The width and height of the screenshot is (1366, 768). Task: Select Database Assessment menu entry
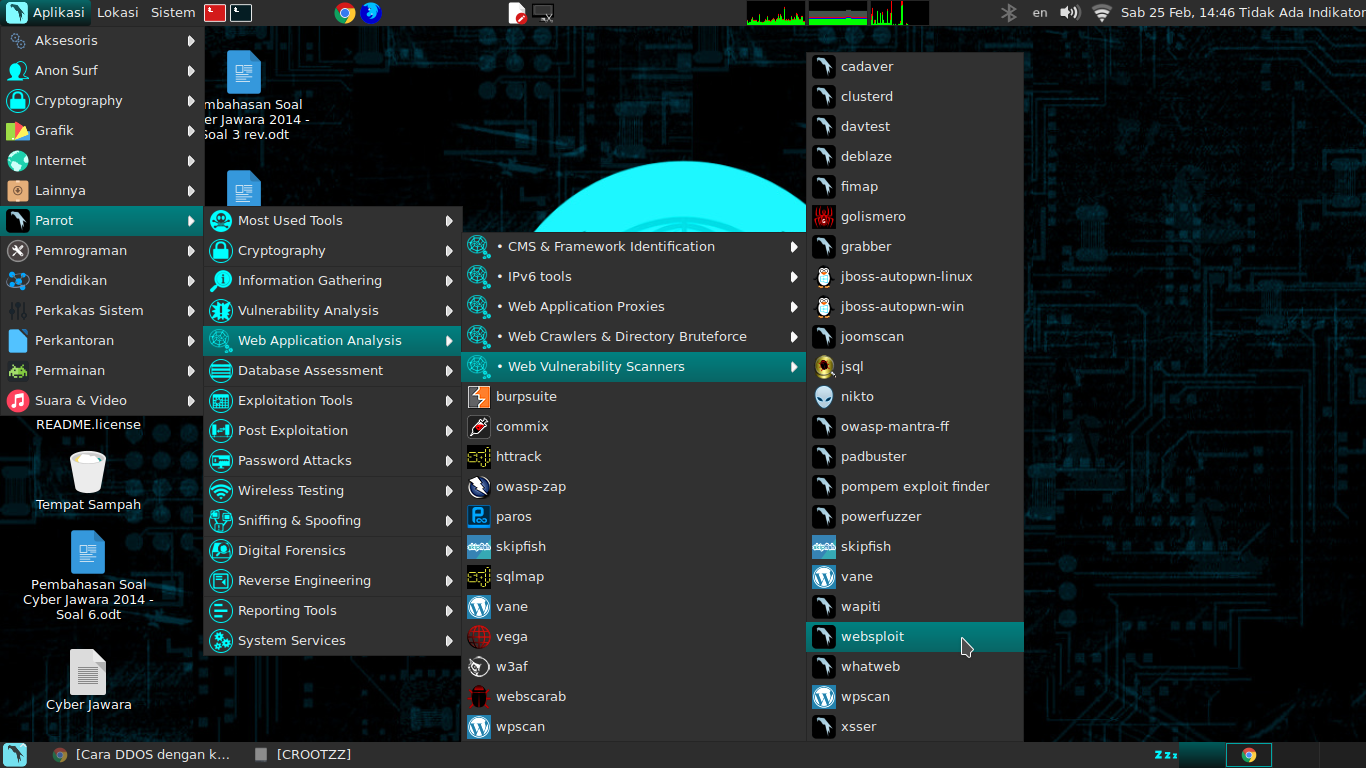point(332,371)
